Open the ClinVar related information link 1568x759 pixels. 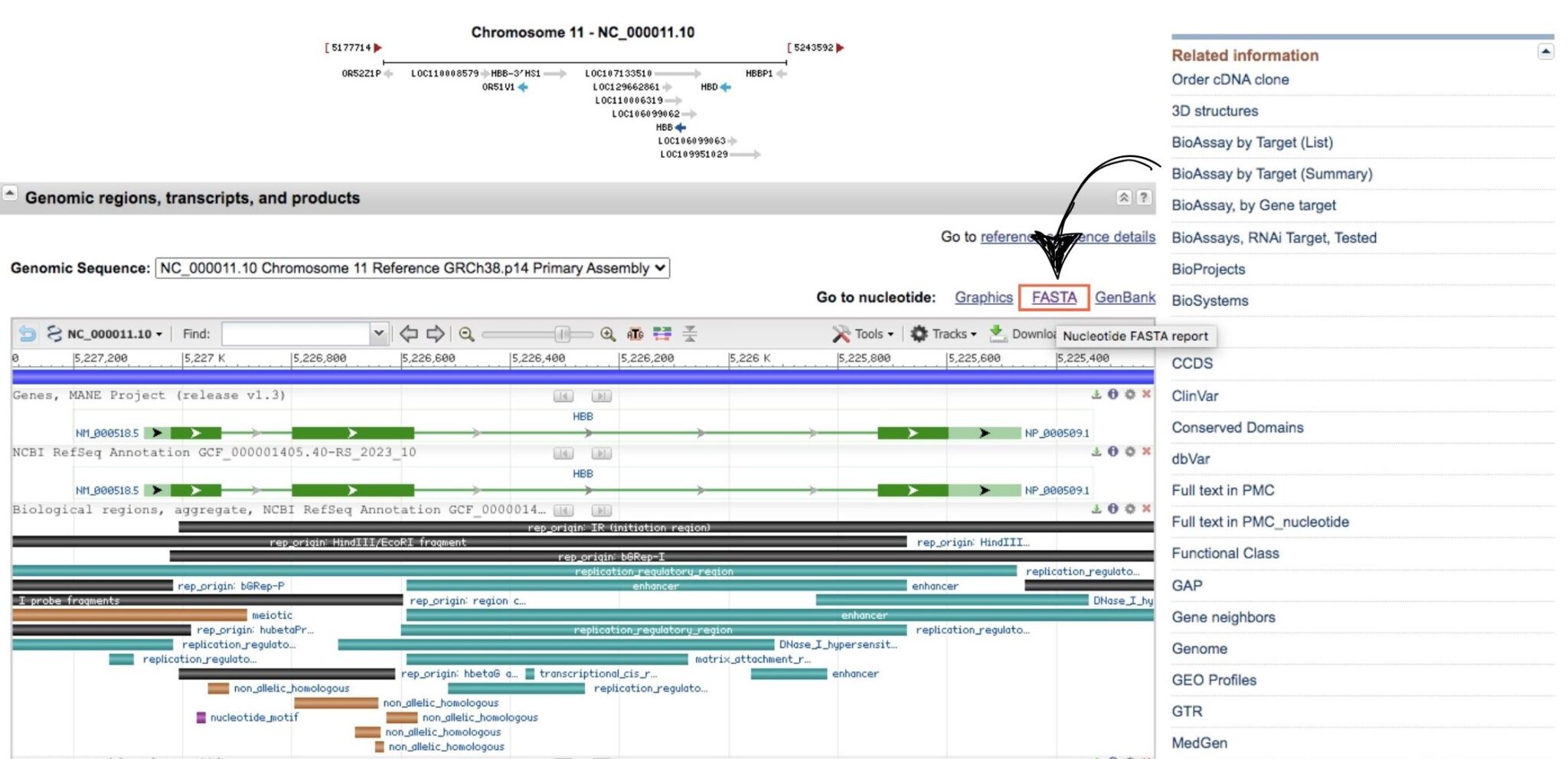pos(1194,395)
